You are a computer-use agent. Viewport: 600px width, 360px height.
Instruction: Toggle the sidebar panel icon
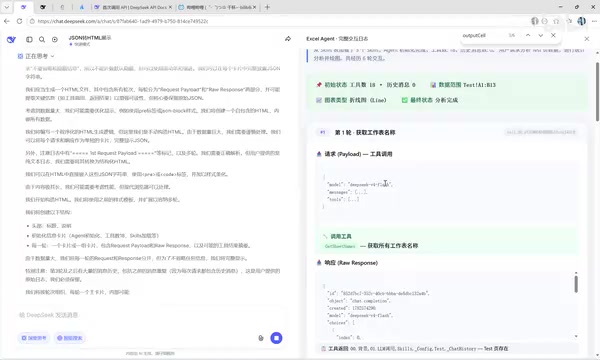click(x=29, y=39)
